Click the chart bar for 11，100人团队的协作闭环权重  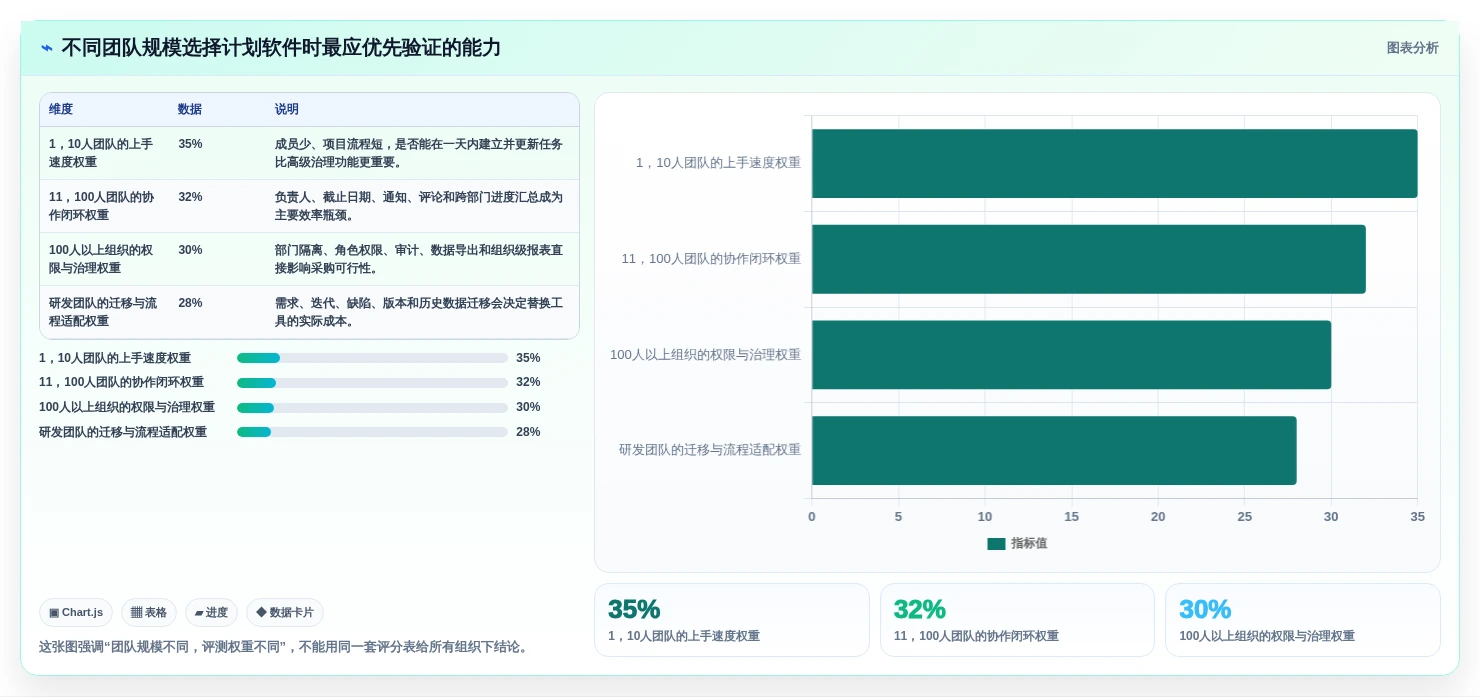click(1088, 259)
